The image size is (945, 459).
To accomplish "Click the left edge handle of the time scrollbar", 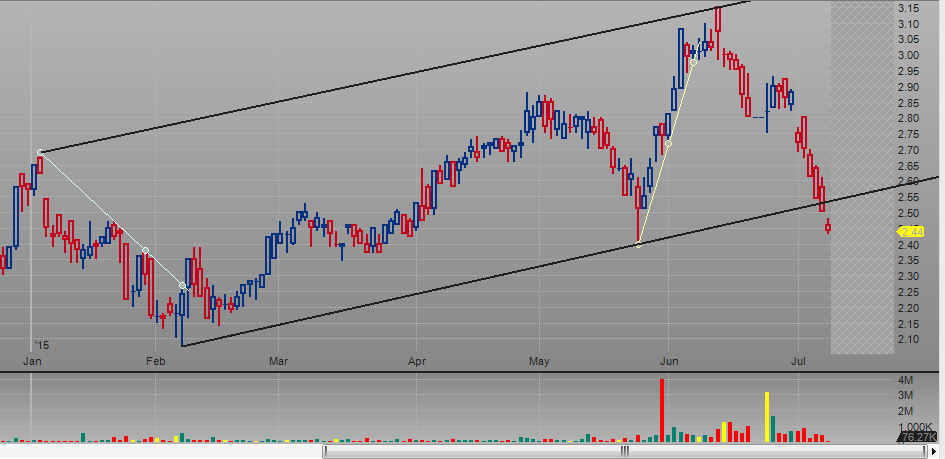I will coord(325,451).
